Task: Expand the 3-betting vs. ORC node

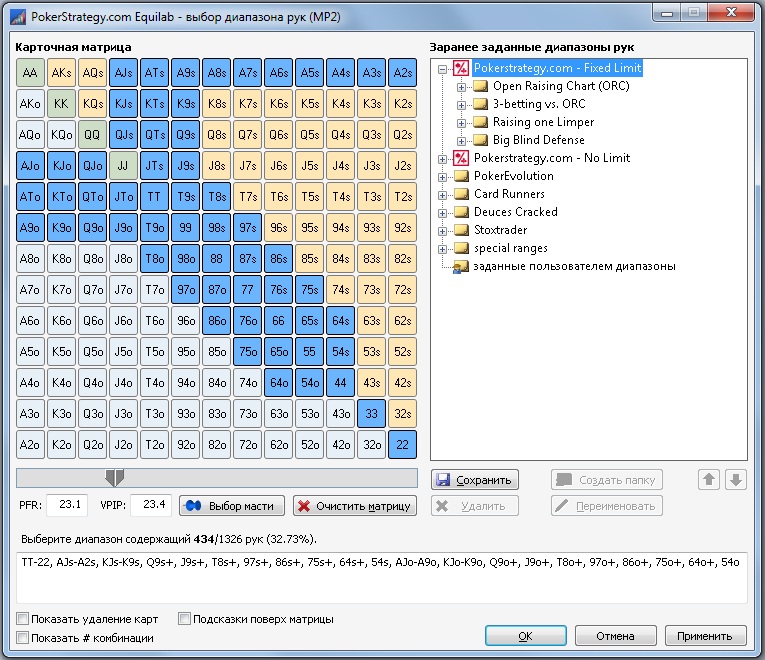Action: (x=461, y=105)
